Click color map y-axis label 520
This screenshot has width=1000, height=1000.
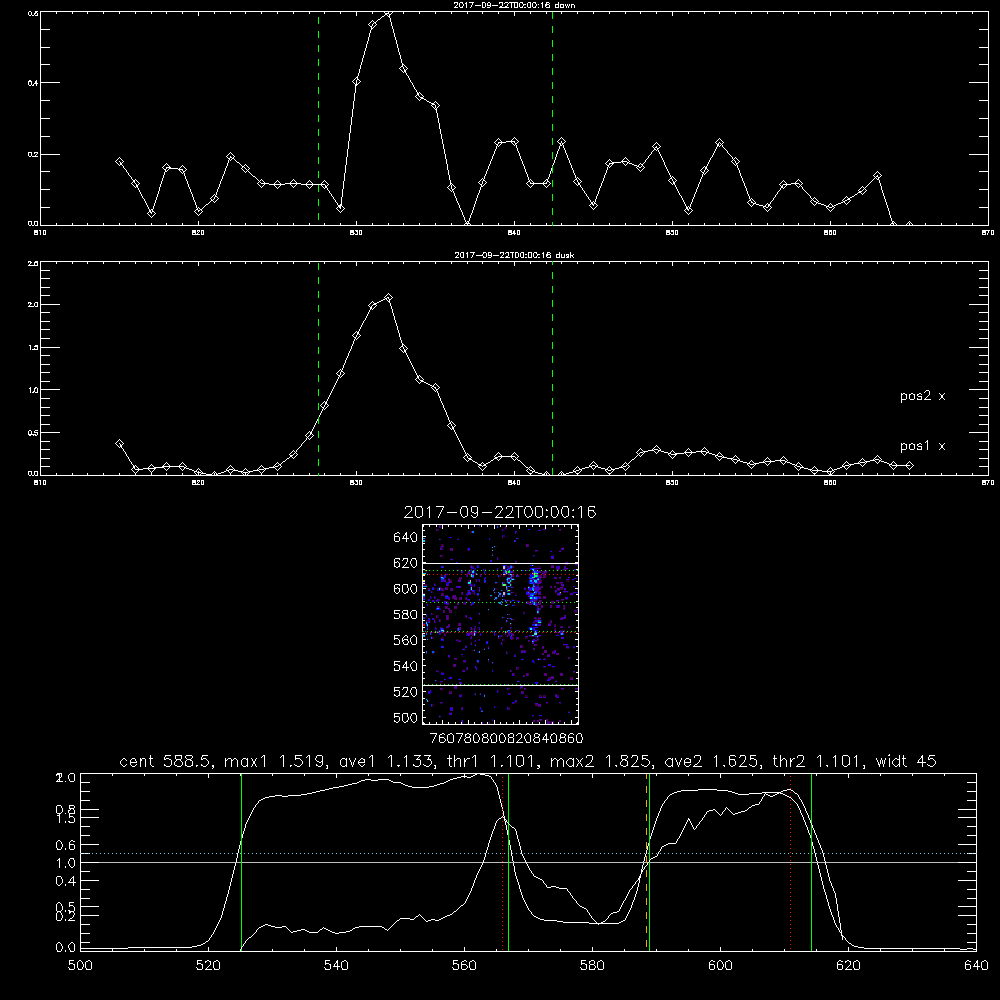pyautogui.click(x=406, y=692)
